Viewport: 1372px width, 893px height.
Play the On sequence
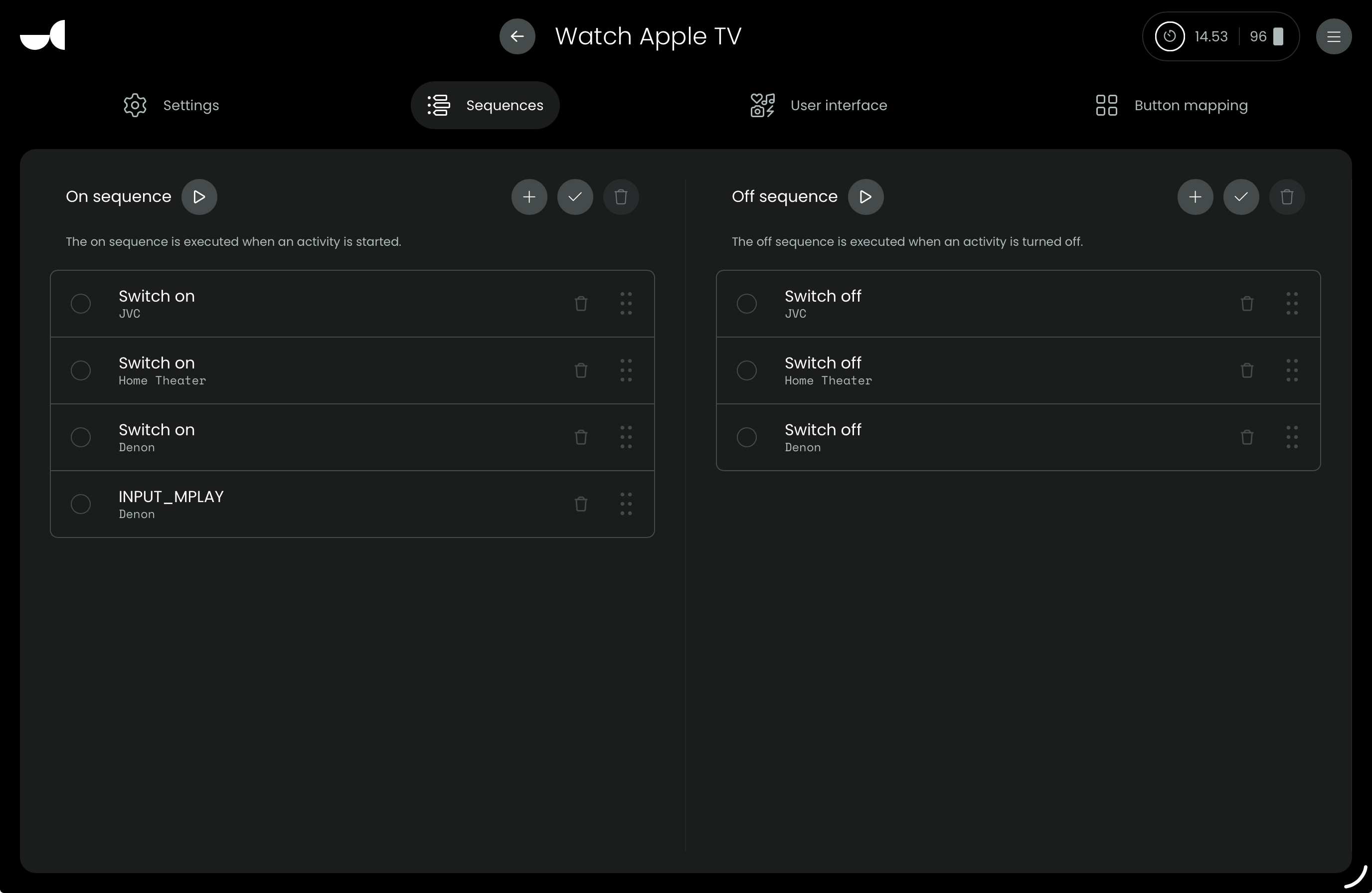coord(199,197)
